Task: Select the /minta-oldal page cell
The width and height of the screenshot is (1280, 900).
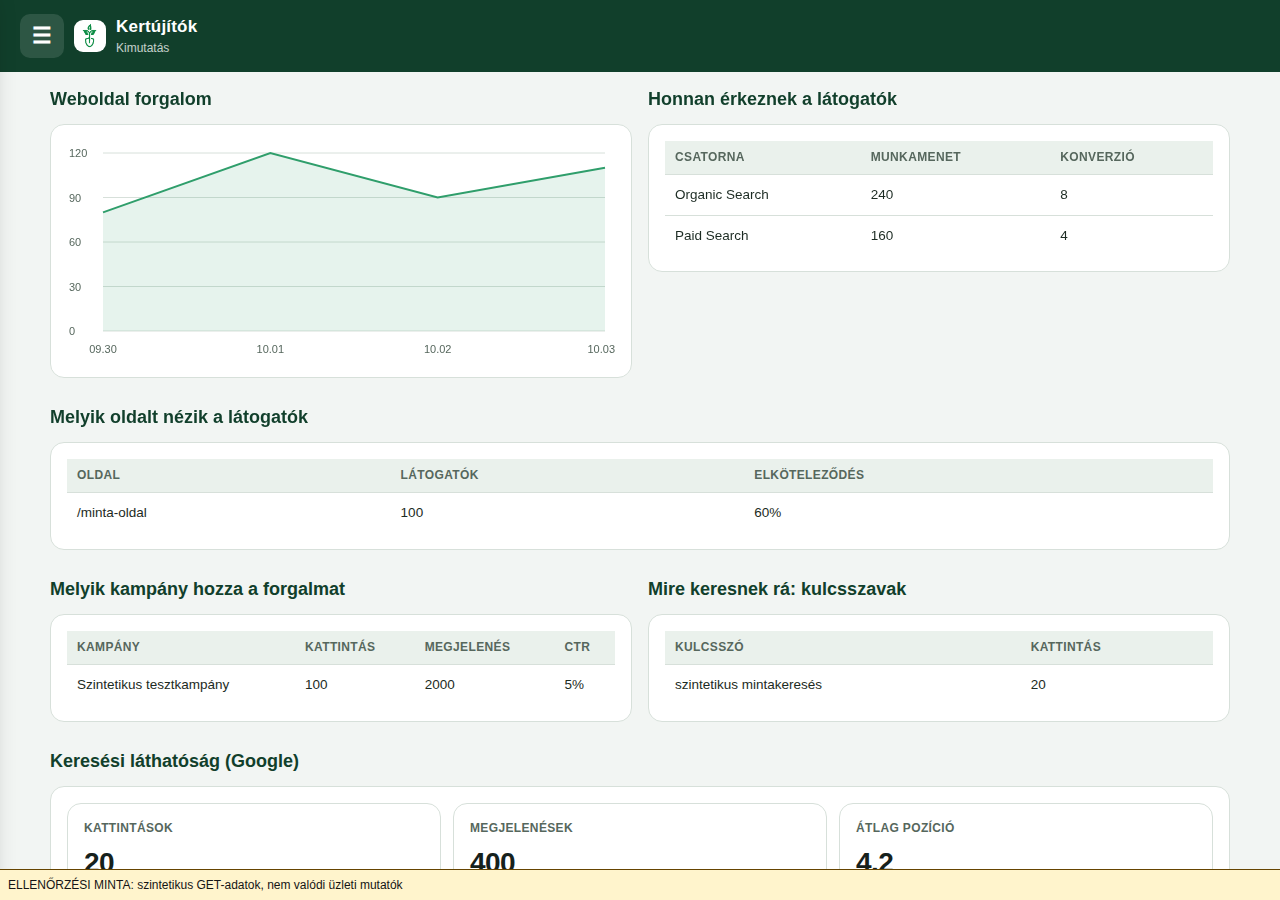Action: (x=112, y=513)
